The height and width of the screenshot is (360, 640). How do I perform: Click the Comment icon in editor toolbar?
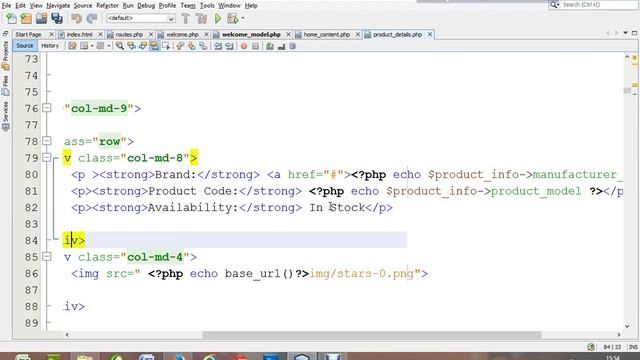point(270,46)
